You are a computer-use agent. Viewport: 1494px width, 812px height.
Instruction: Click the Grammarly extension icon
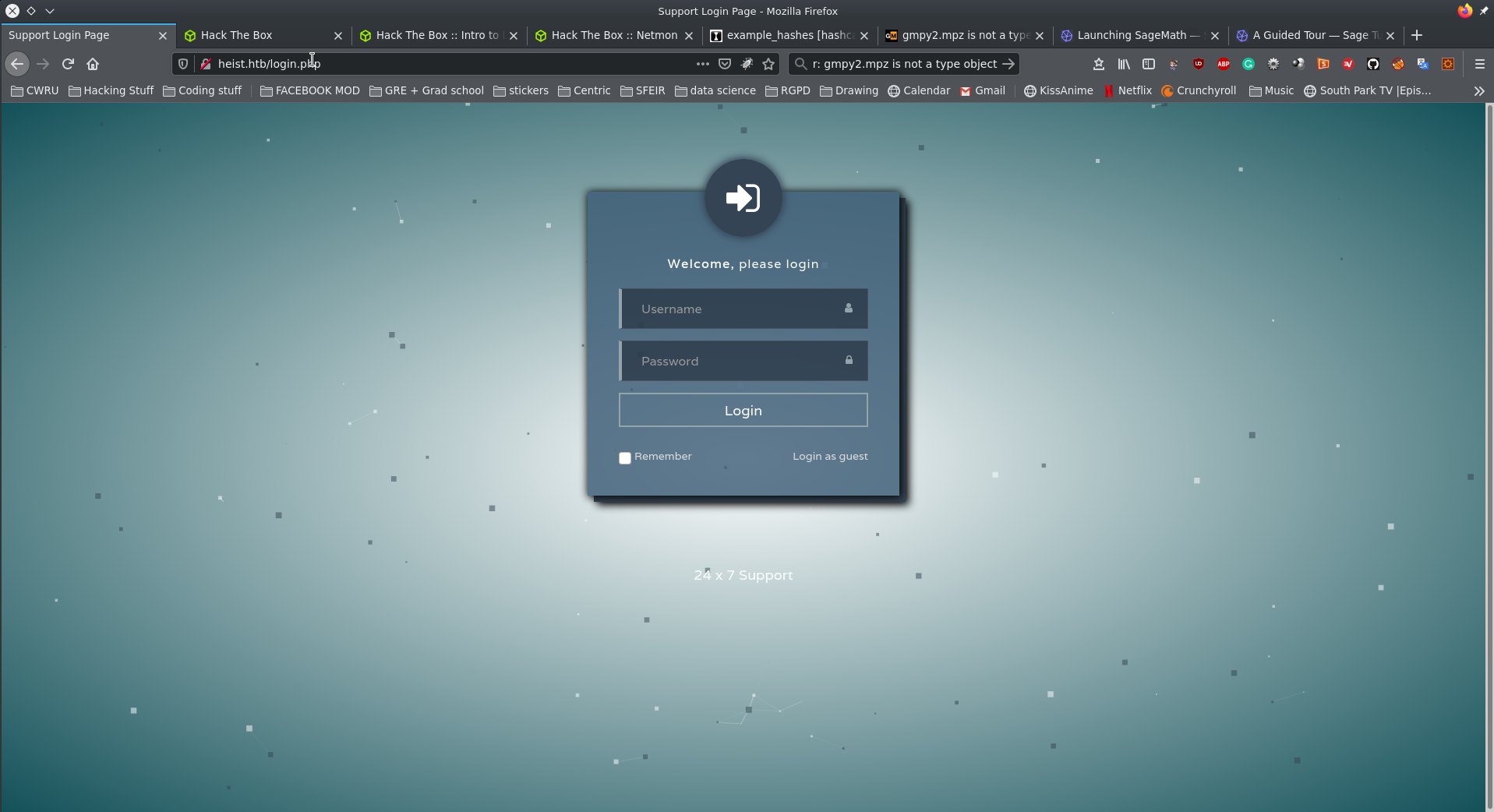tap(1249, 64)
